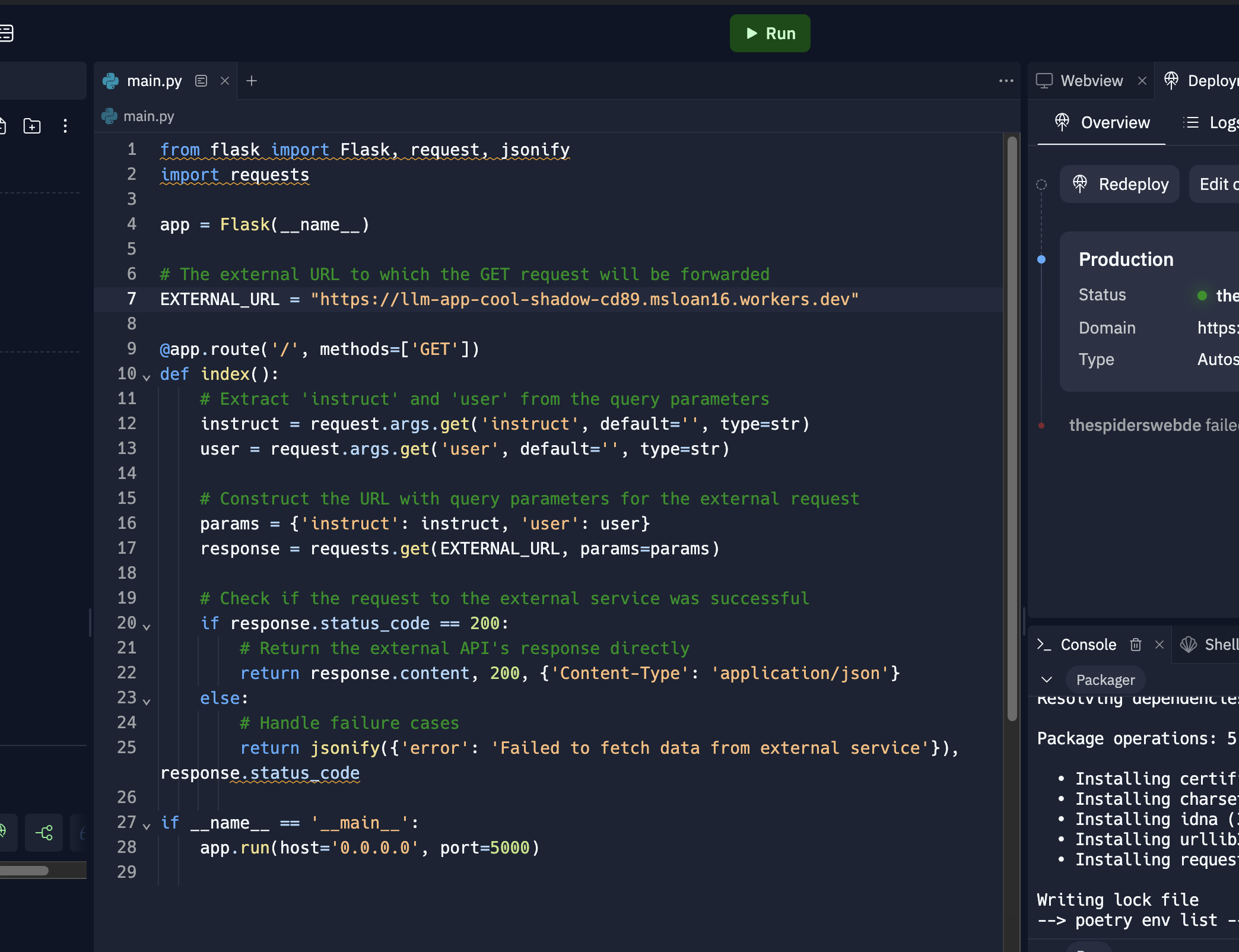The height and width of the screenshot is (952, 1239).
Task: Open a new tab with plus icon
Action: coord(252,81)
